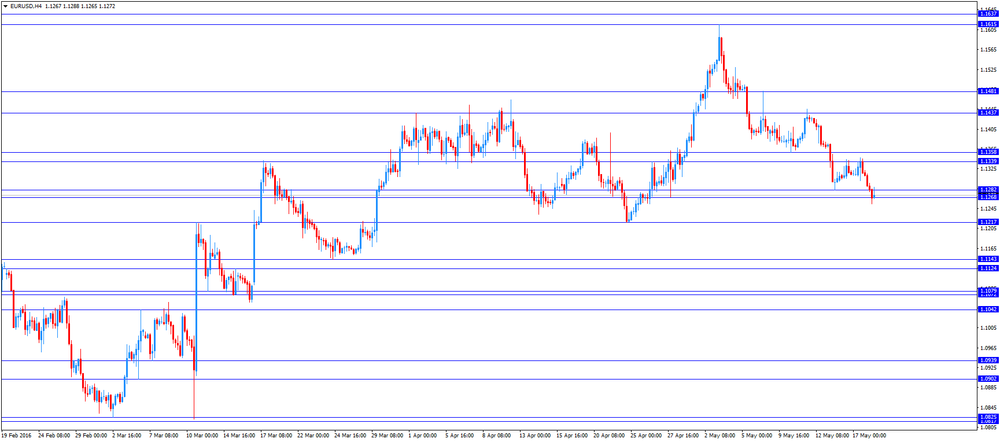Click the 5 May 00:00 time label
Image resolution: width=1000 pixels, height=442 pixels.
pos(756,436)
